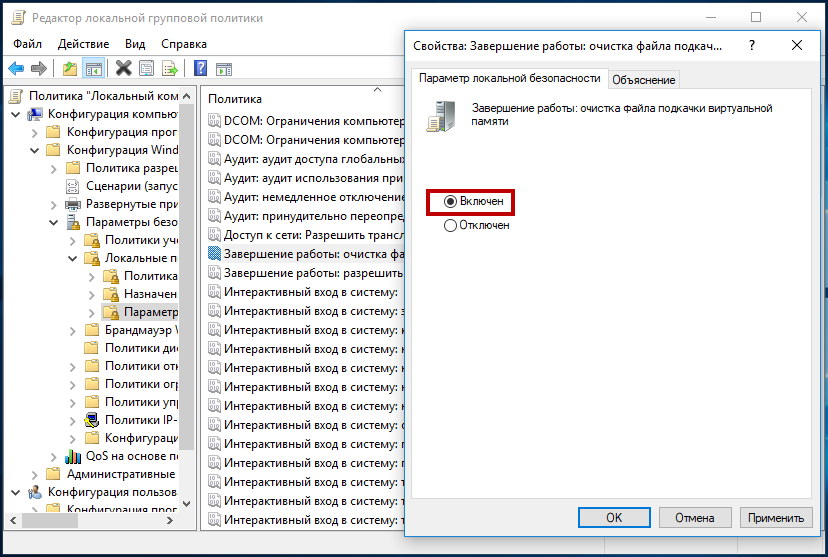The height and width of the screenshot is (557, 828).
Task: Open the Действие menu
Action: coord(83,44)
